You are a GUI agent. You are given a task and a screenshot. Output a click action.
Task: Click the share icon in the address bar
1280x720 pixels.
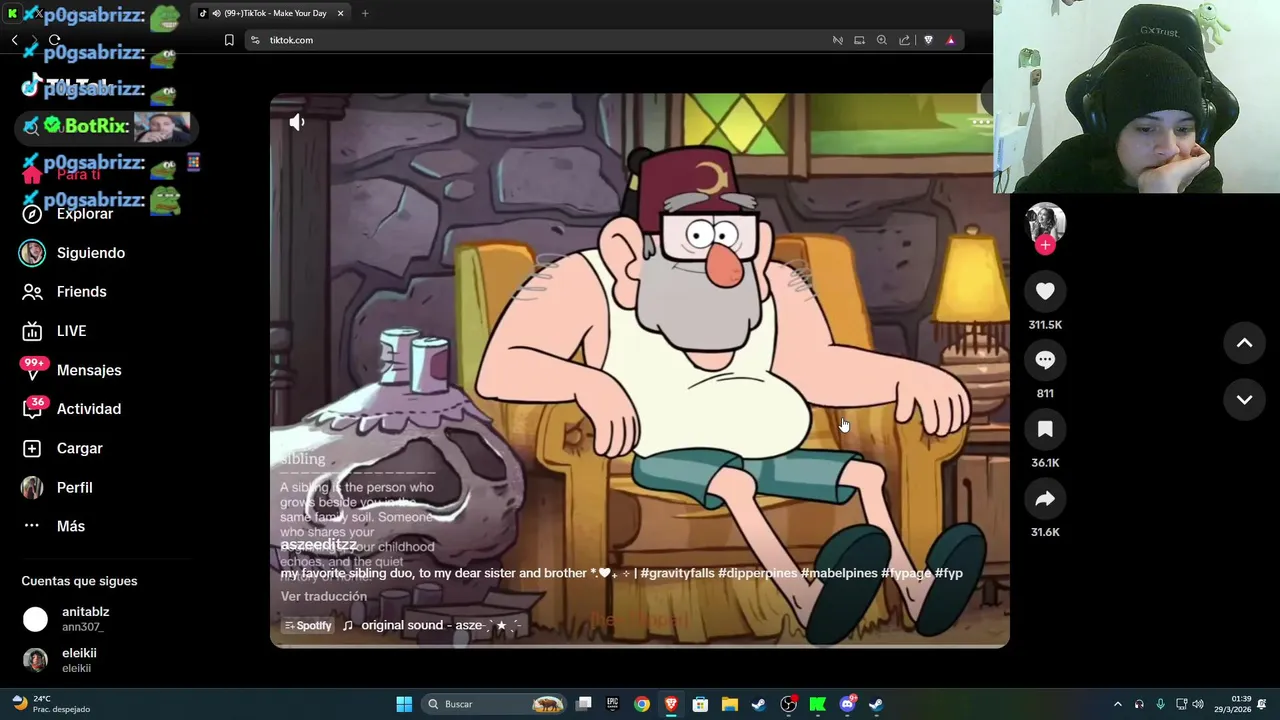(x=904, y=40)
